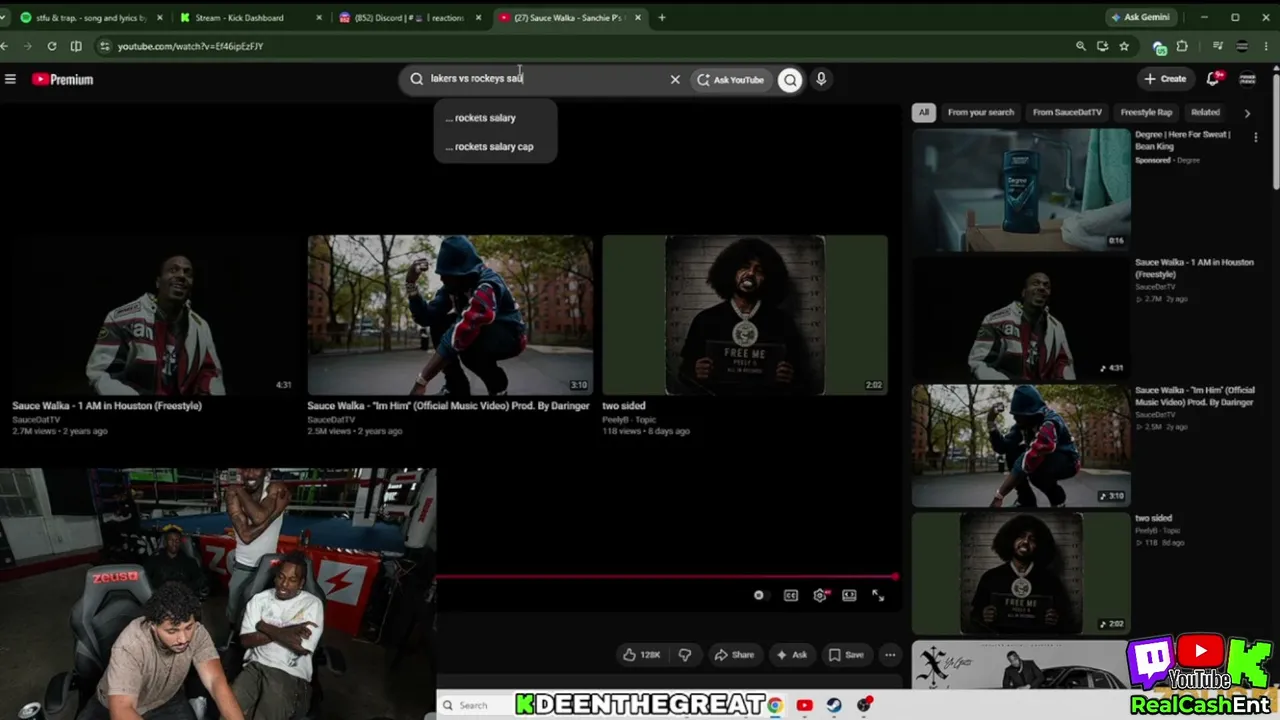Viewport: 1280px width, 720px height.
Task: Open Steam from the Windows taskbar
Action: pyautogui.click(x=834, y=706)
